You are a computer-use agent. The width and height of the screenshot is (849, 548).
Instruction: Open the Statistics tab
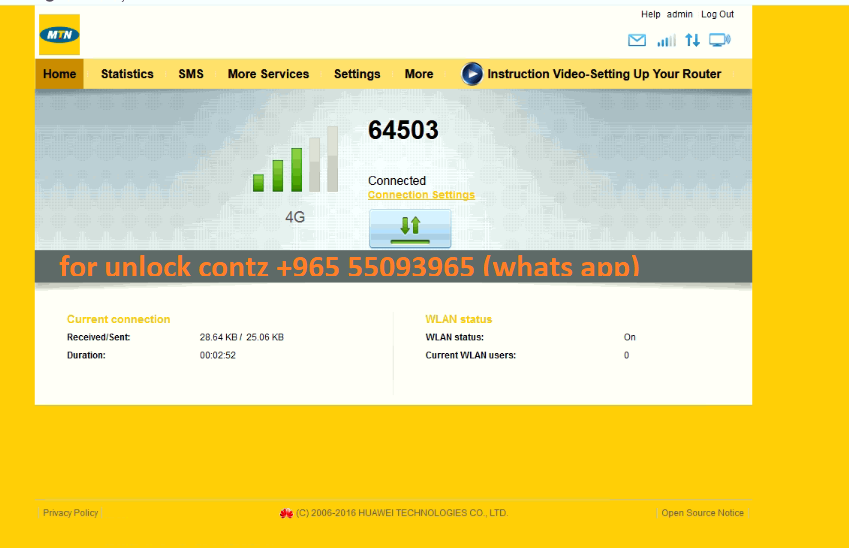pos(127,74)
